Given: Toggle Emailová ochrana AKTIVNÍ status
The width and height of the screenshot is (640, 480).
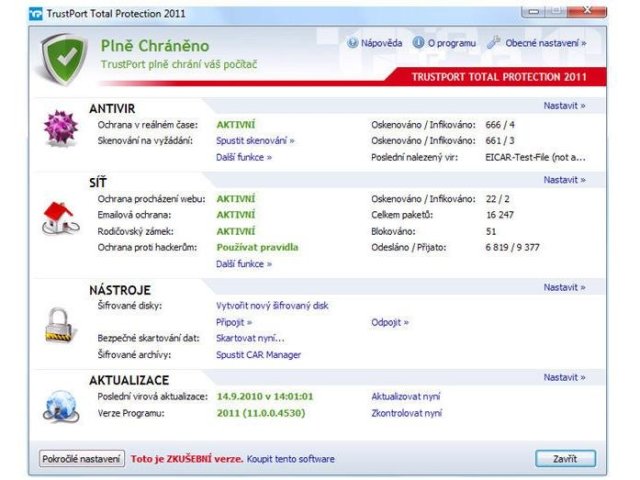Looking at the screenshot, I should (x=235, y=215).
